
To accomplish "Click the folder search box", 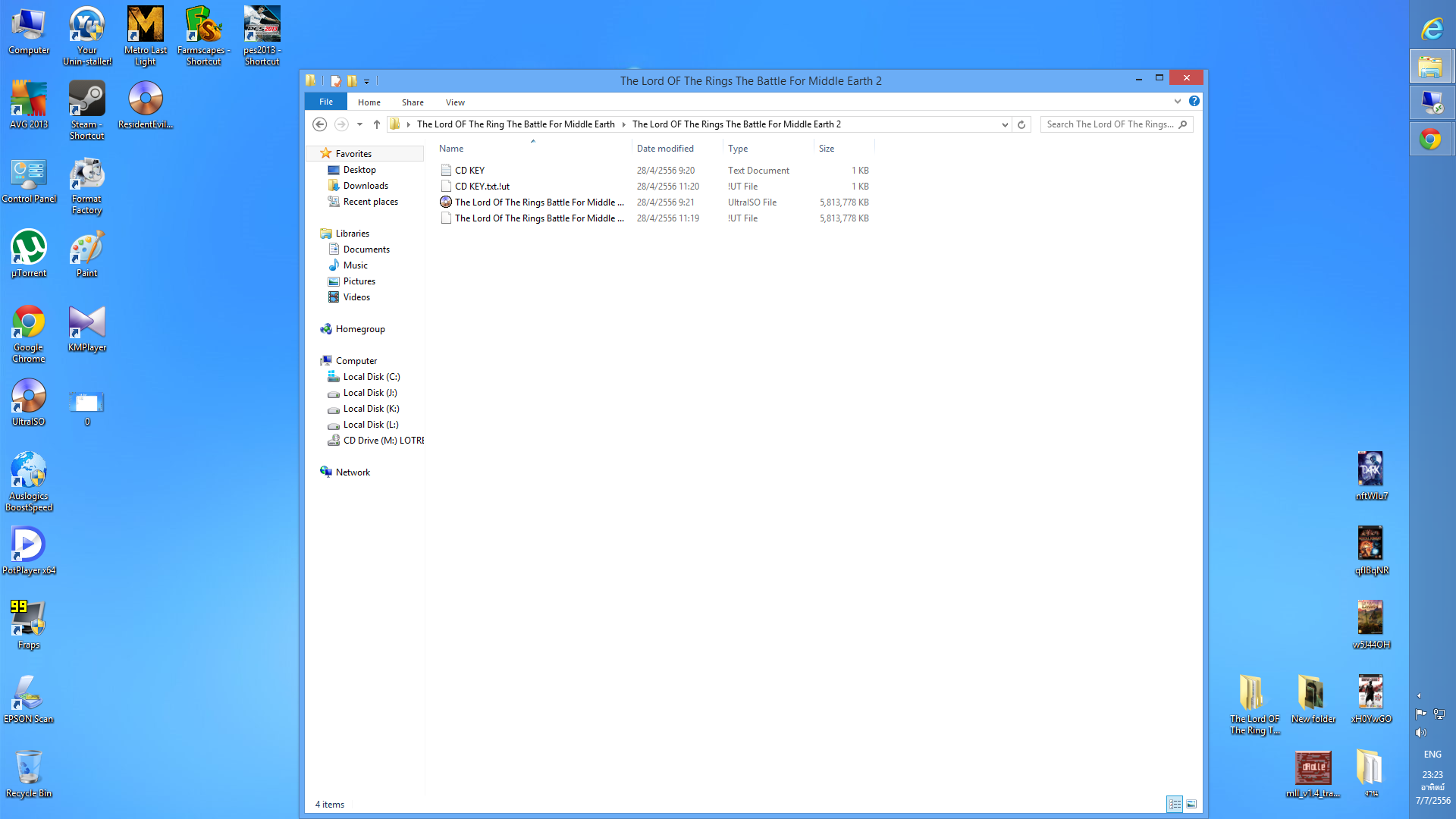I will [1109, 124].
